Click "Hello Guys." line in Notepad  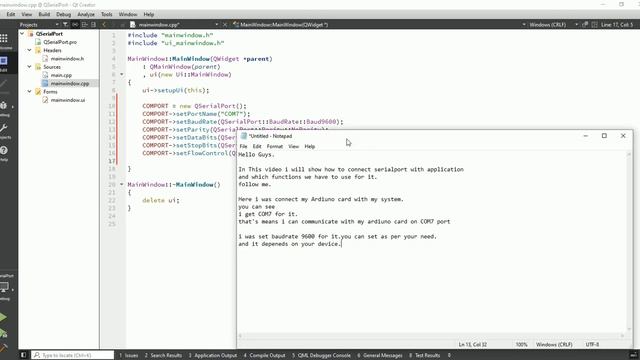(256, 155)
